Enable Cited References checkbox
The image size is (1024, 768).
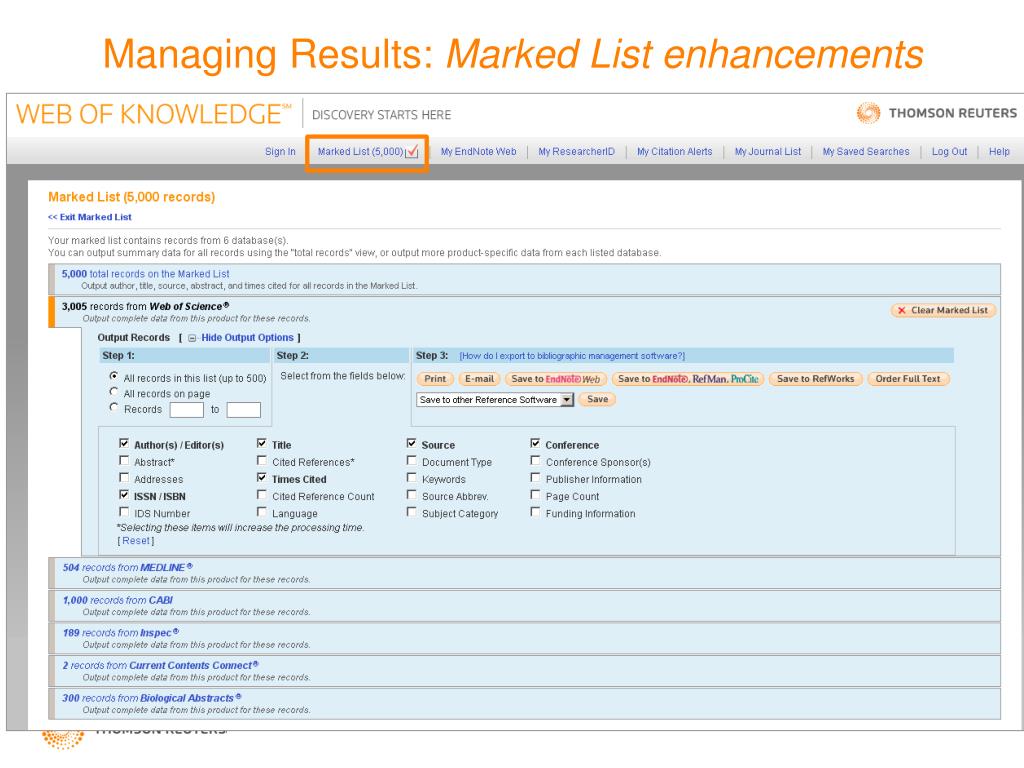tap(262, 461)
